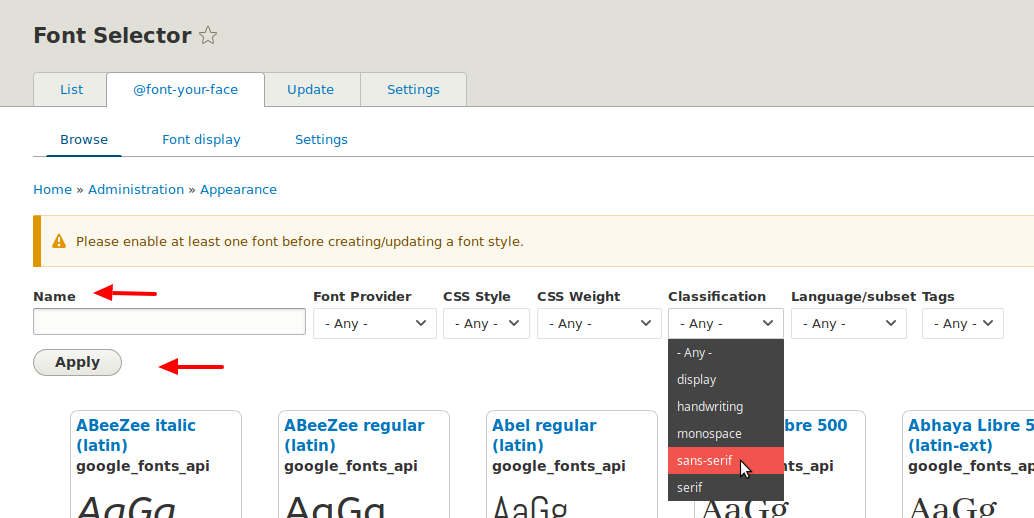Image resolution: width=1034 pixels, height=518 pixels.
Task: Follow the Home breadcrumb link
Action: (52, 190)
